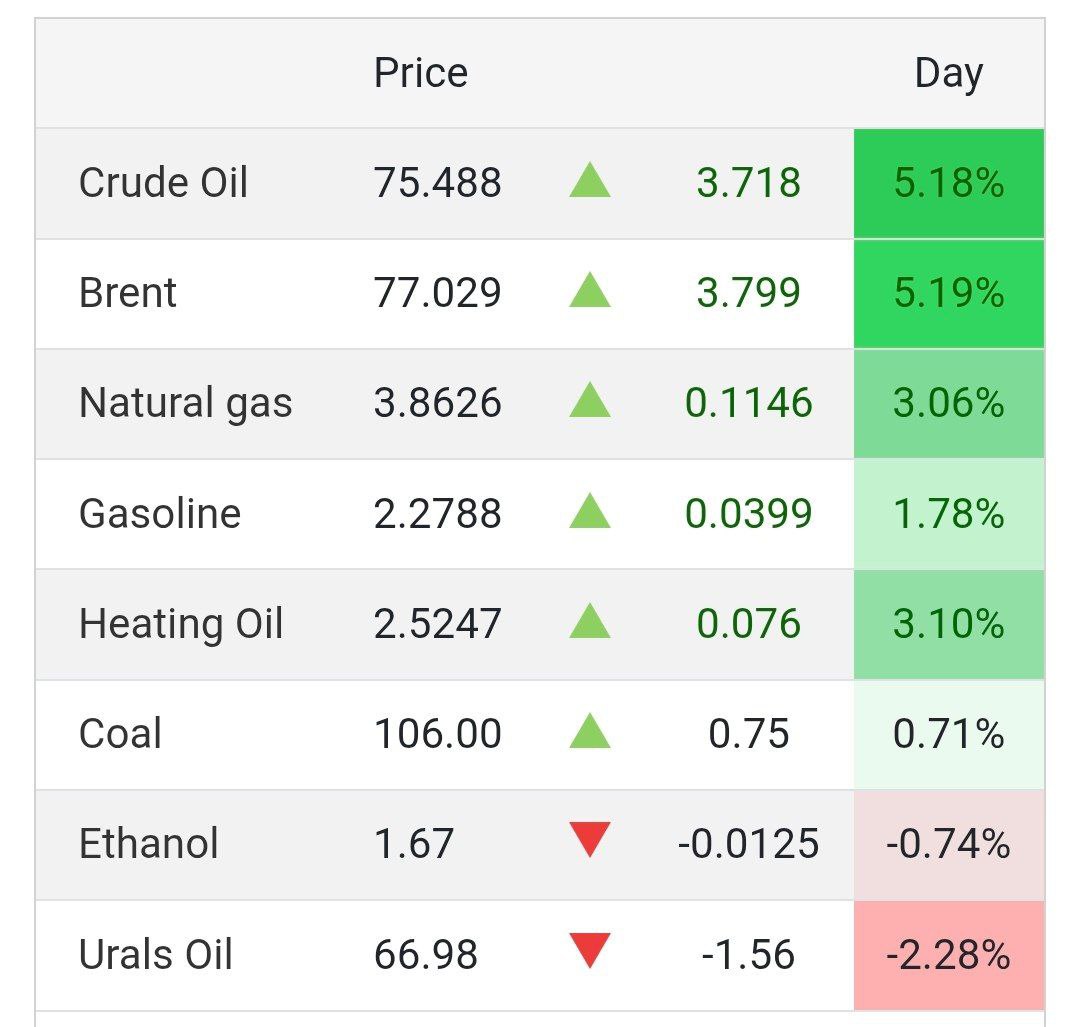
Task: Click the Coal price 106.00
Action: [437, 734]
